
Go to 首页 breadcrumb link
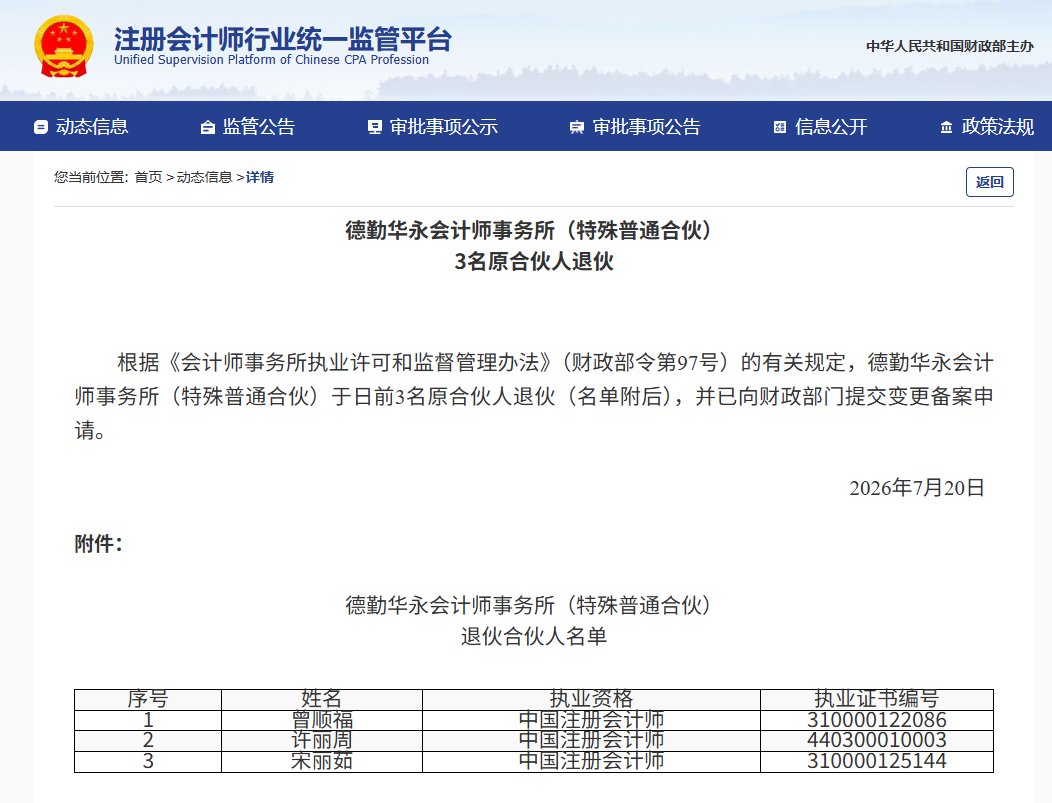[148, 177]
